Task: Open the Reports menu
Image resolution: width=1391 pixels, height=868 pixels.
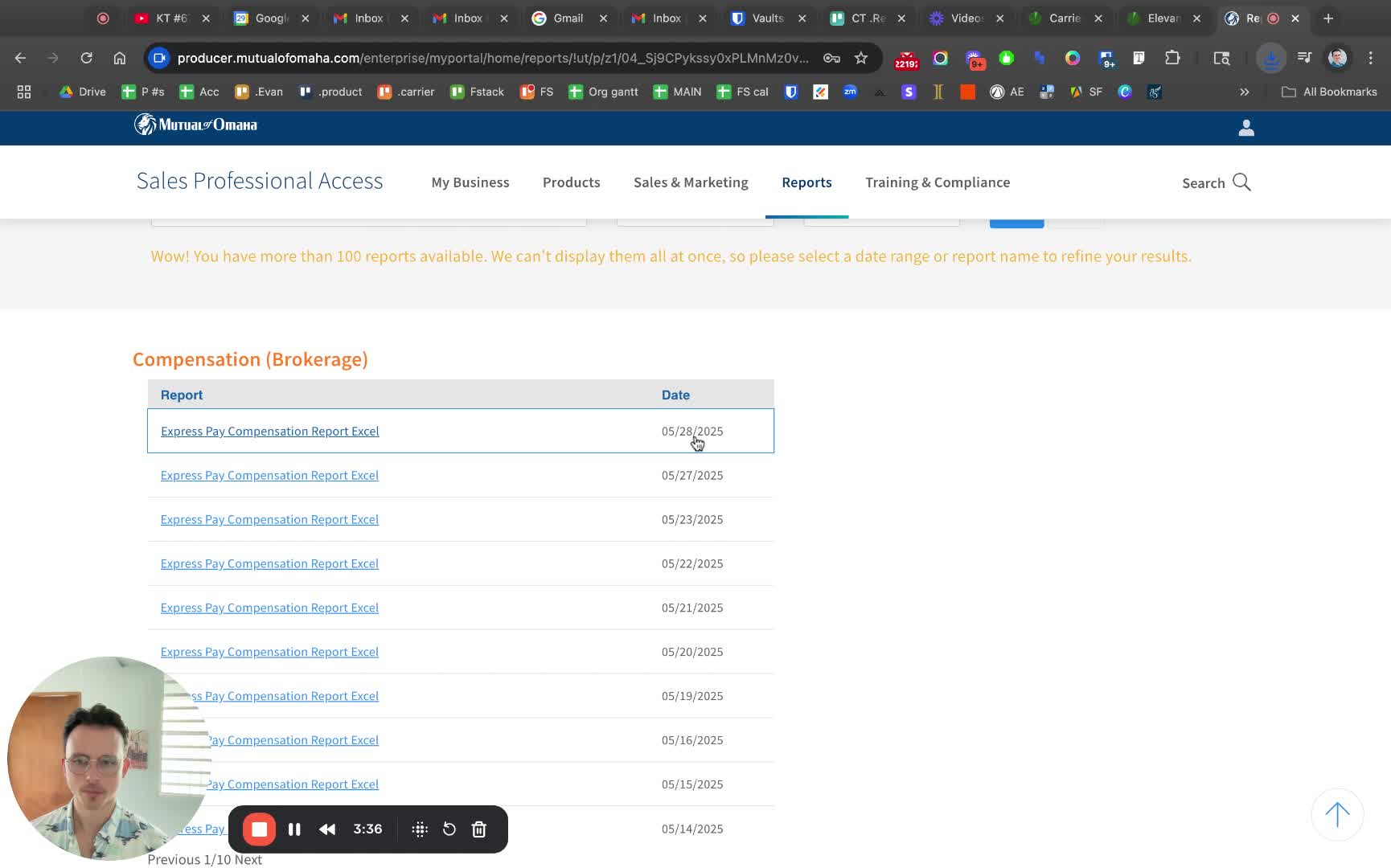Action: [806, 182]
